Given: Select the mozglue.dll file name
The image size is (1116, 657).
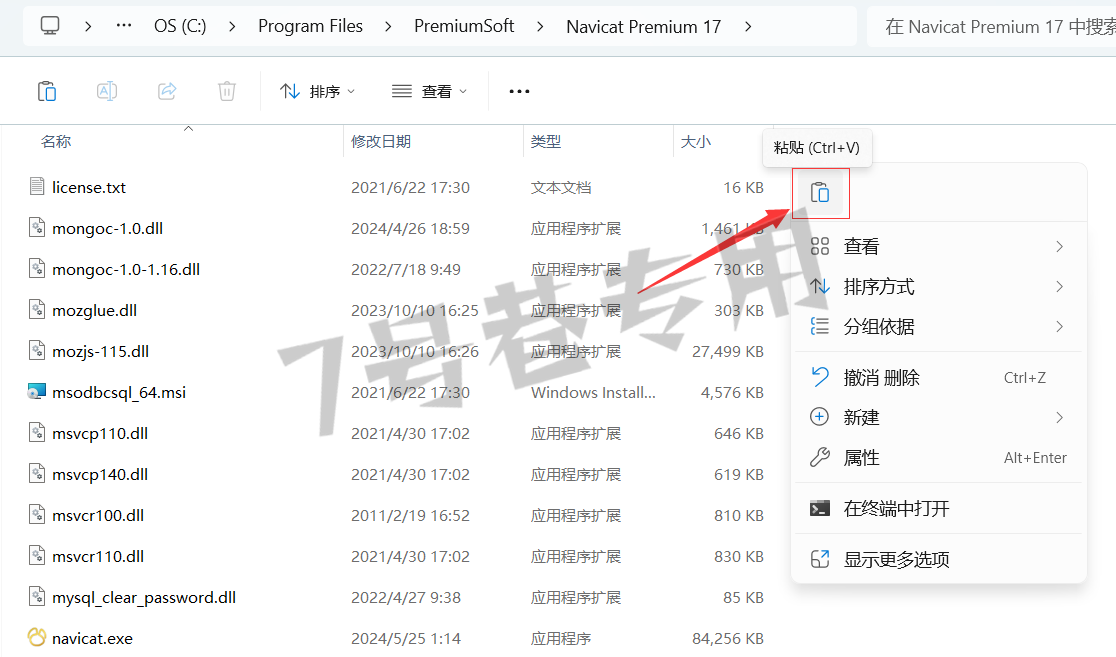Looking at the screenshot, I should point(95,310).
